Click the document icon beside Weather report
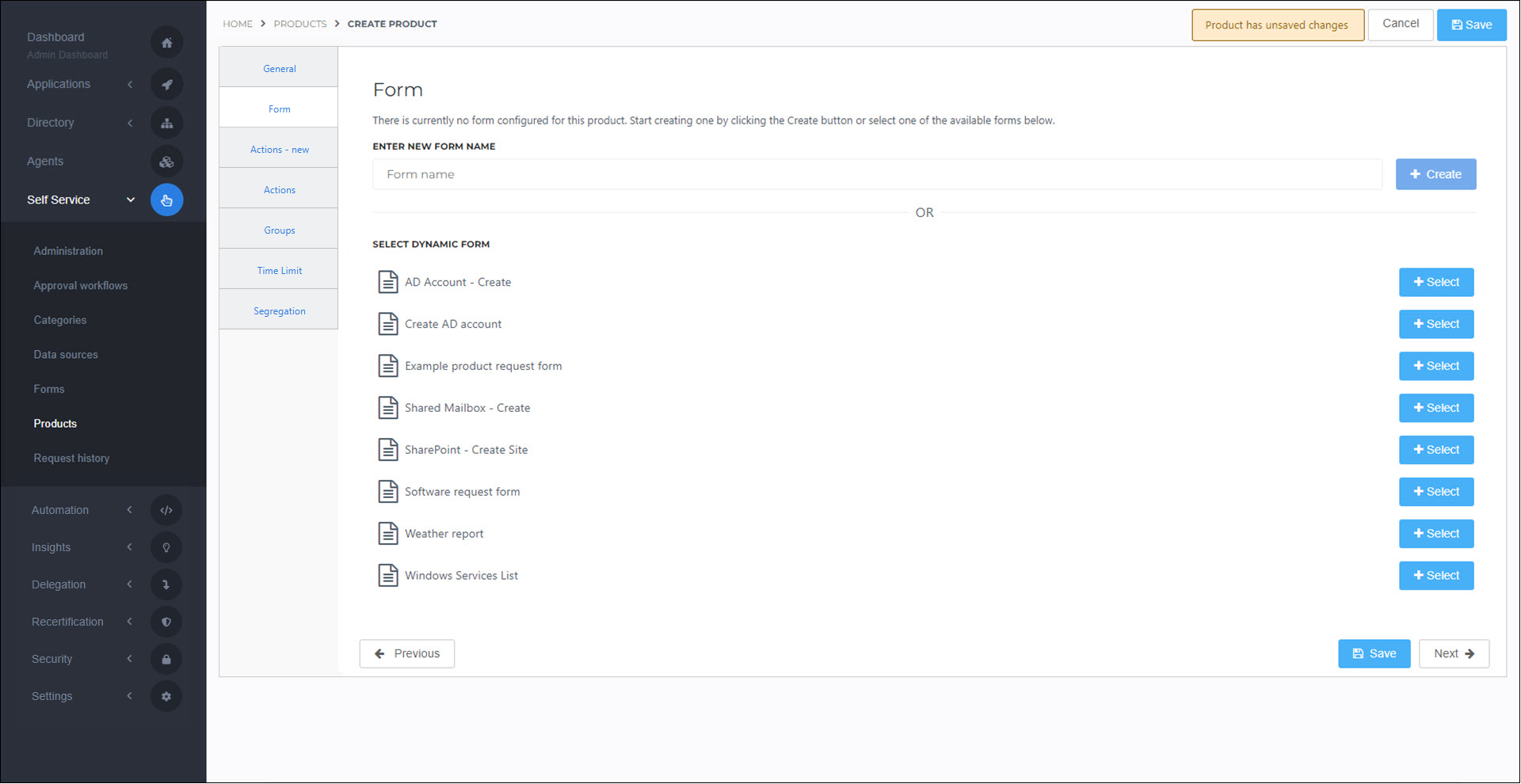This screenshot has height=784, width=1521. [x=388, y=533]
